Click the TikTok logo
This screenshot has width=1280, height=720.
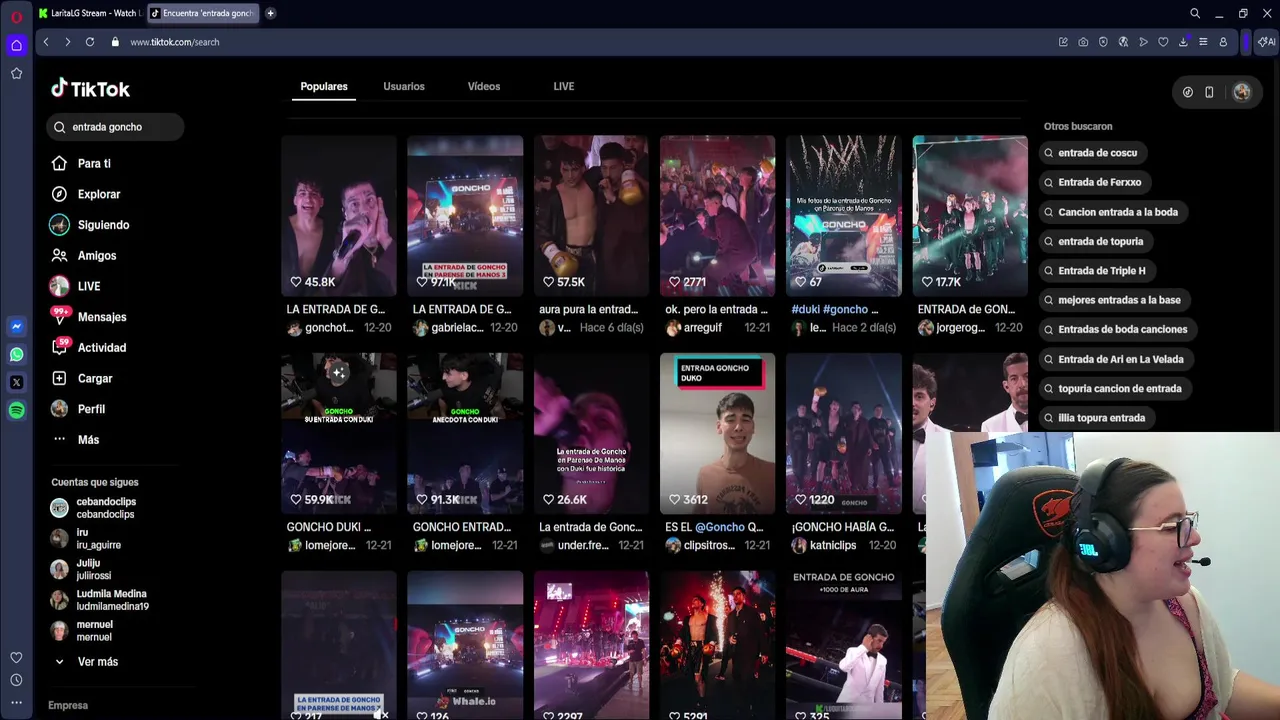click(90, 88)
